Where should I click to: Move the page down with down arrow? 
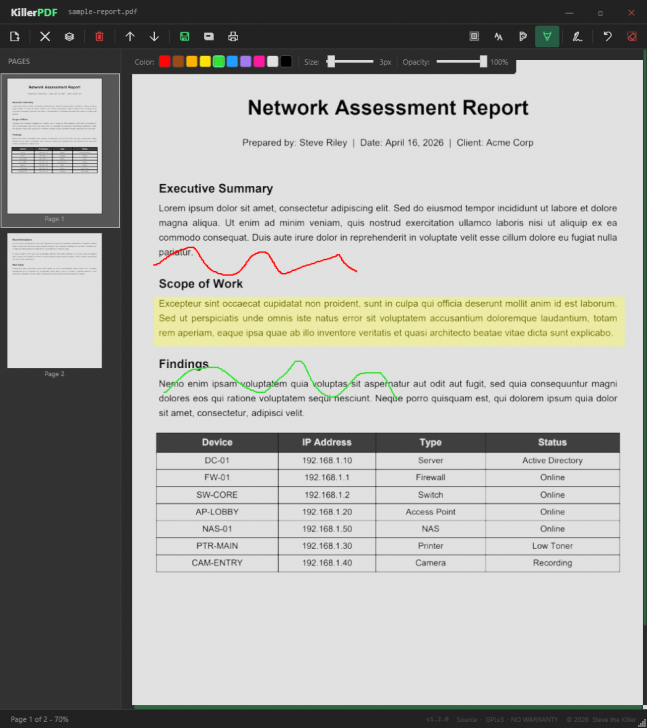pos(154,37)
